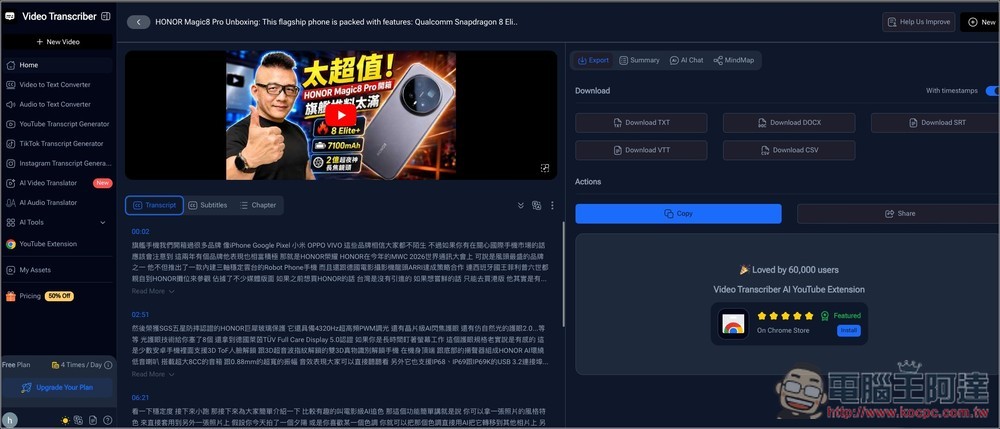
Task: Switch to the AI Chat tab
Action: [x=686, y=61]
